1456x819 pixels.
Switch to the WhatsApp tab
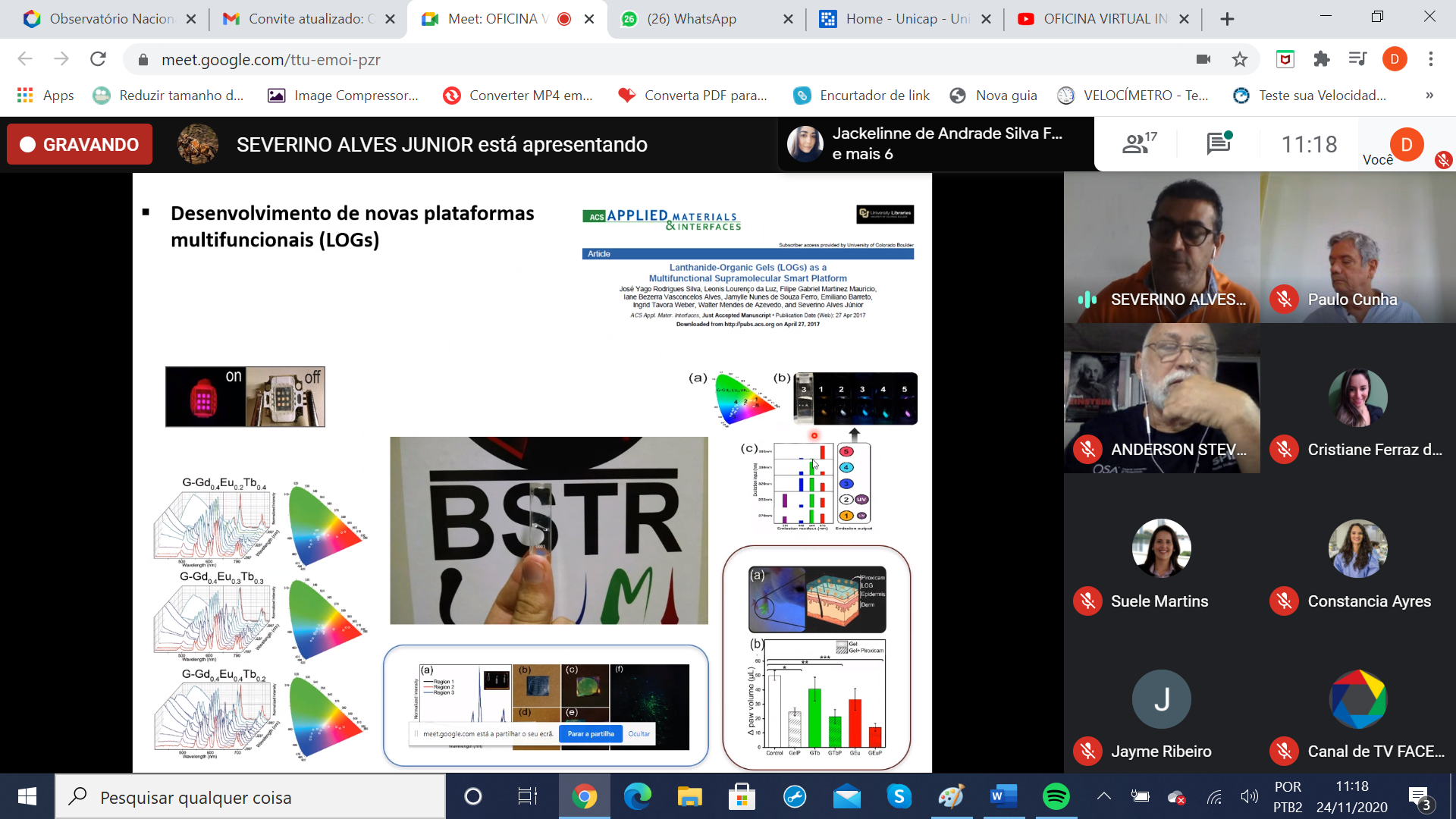tap(705, 19)
